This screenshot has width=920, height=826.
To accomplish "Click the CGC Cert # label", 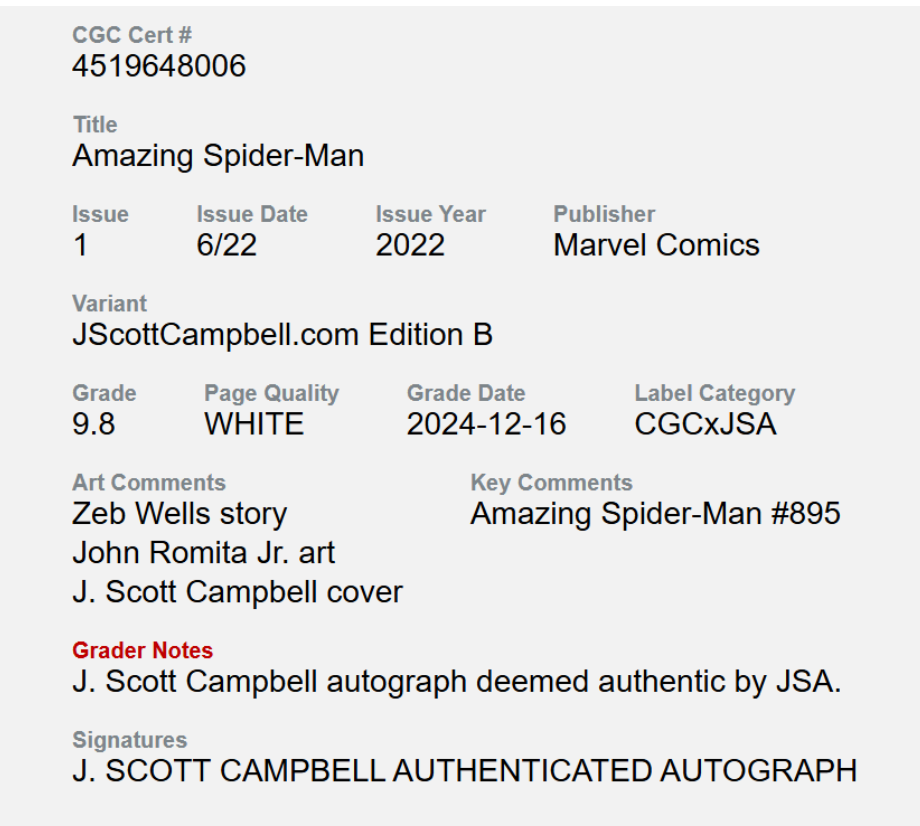I will click(x=132, y=35).
